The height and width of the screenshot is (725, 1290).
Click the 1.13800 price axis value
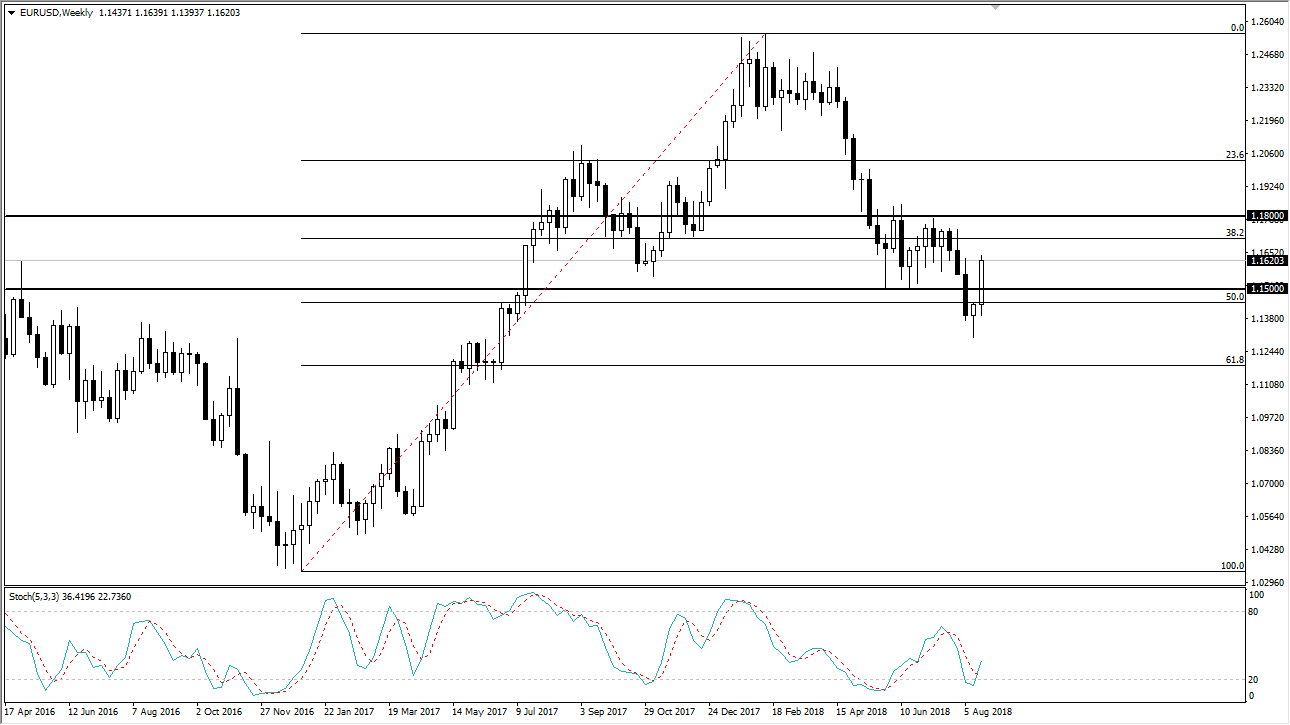[1267, 319]
